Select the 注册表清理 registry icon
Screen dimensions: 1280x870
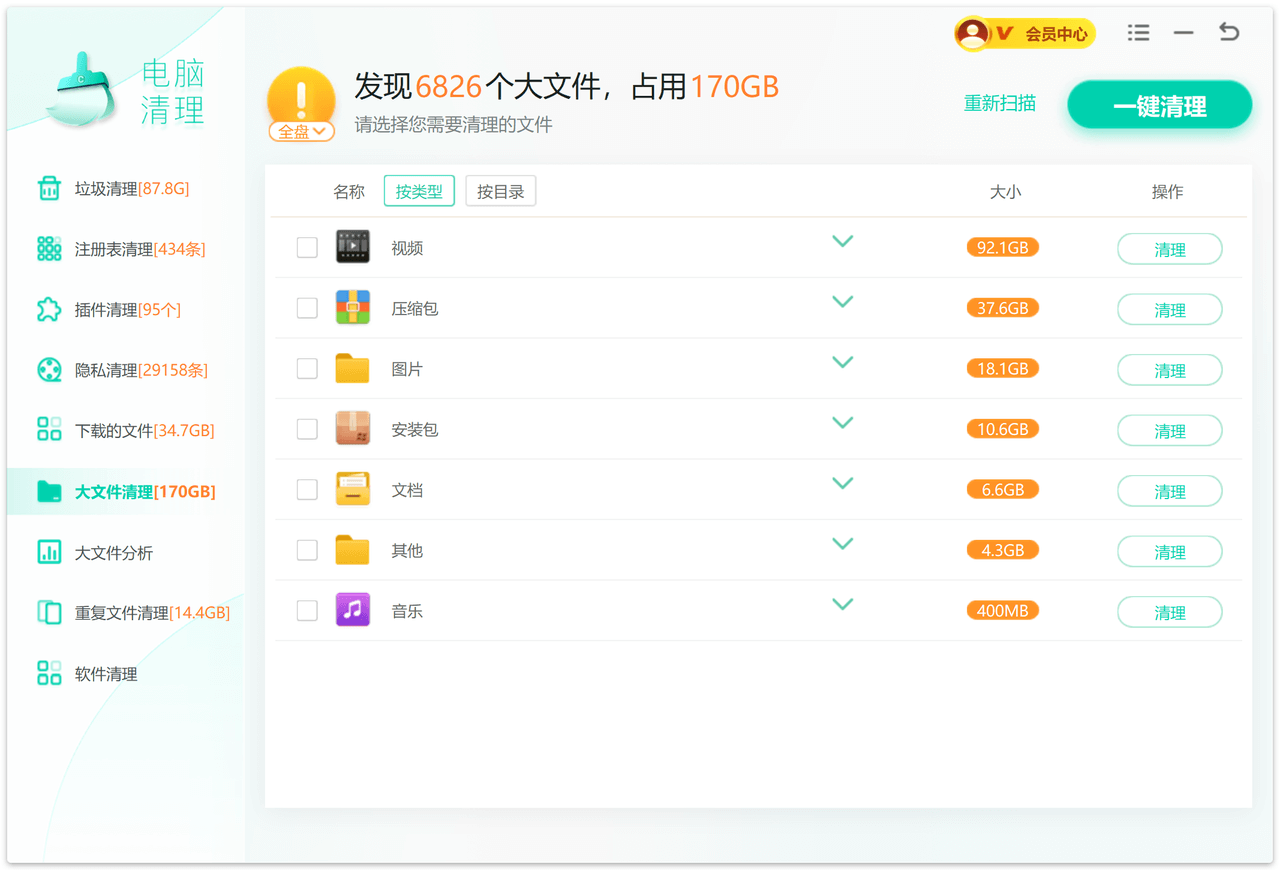[49, 249]
